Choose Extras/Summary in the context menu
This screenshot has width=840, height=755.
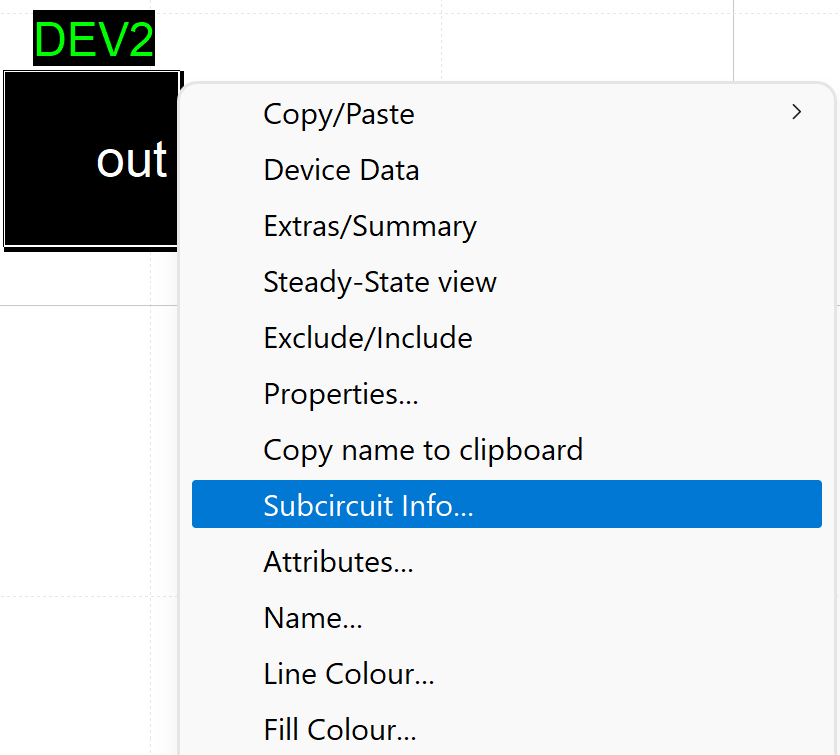(369, 226)
